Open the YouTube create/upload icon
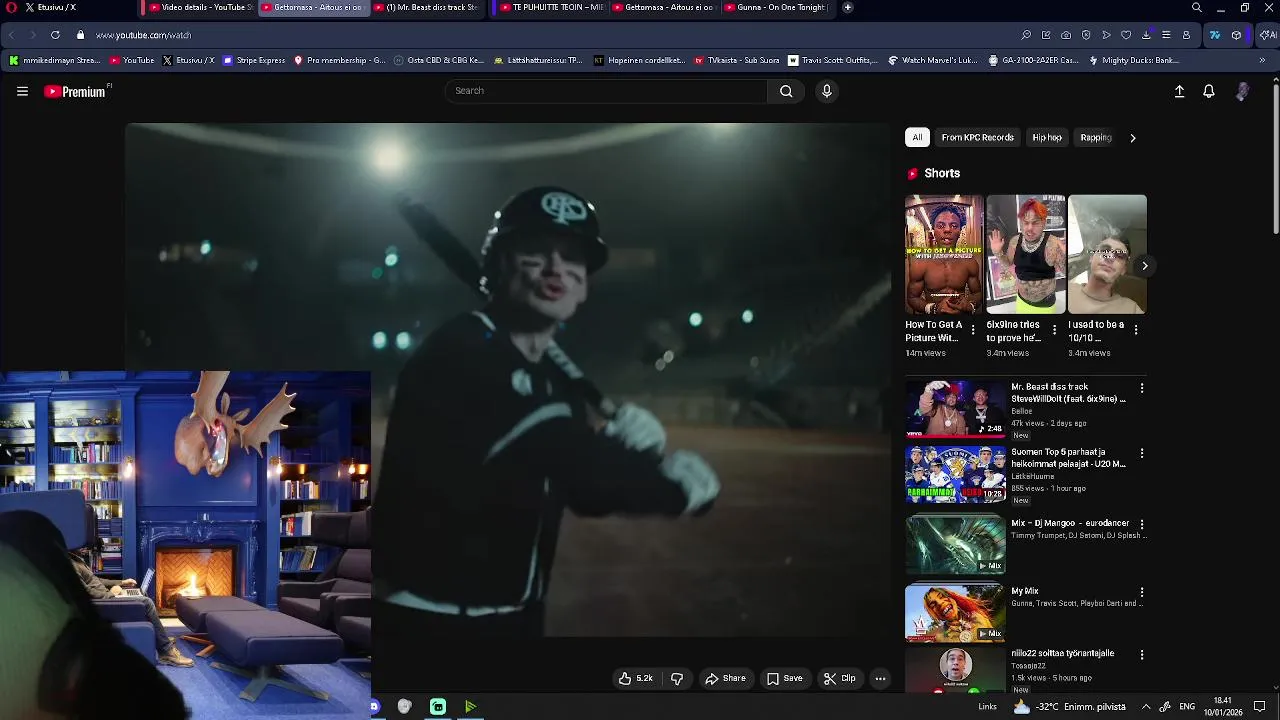Screen dimensions: 1280x720 [x=1179, y=91]
